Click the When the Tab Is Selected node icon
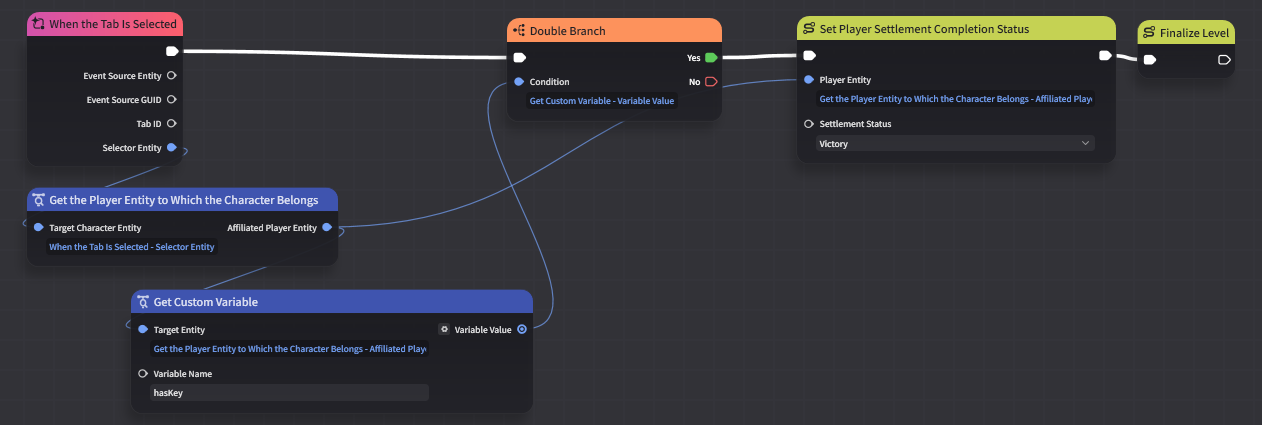Viewport: 1262px width, 425px height. coord(39,23)
